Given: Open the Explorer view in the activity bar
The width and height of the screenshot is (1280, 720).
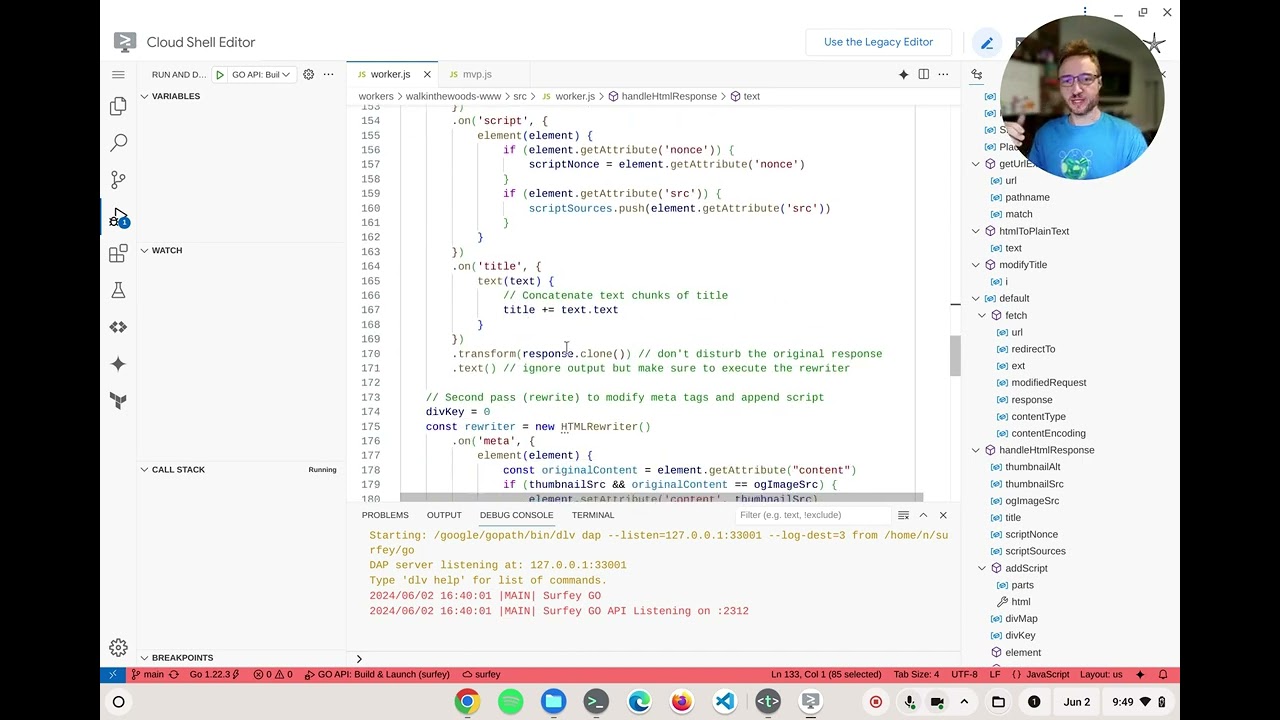Looking at the screenshot, I should [118, 106].
